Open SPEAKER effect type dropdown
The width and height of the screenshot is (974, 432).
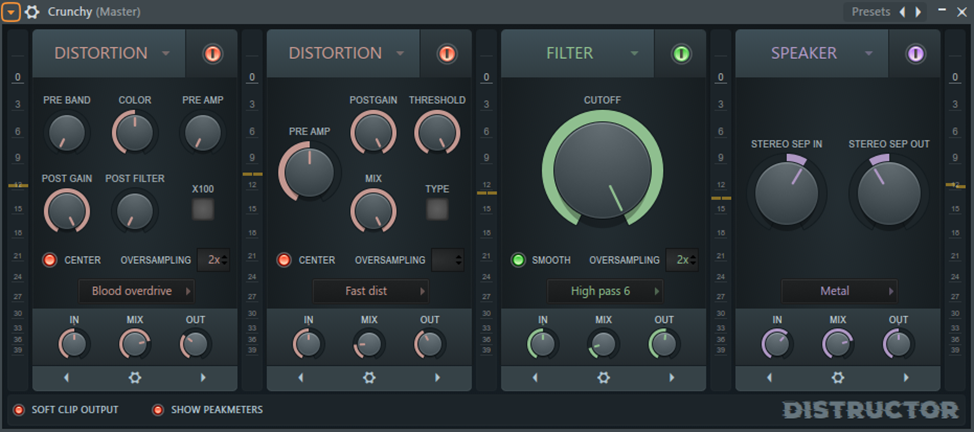pos(812,53)
